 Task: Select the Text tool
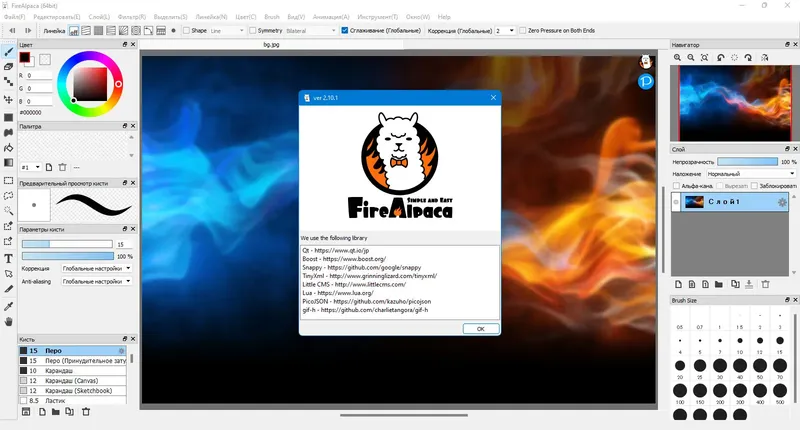(8, 259)
